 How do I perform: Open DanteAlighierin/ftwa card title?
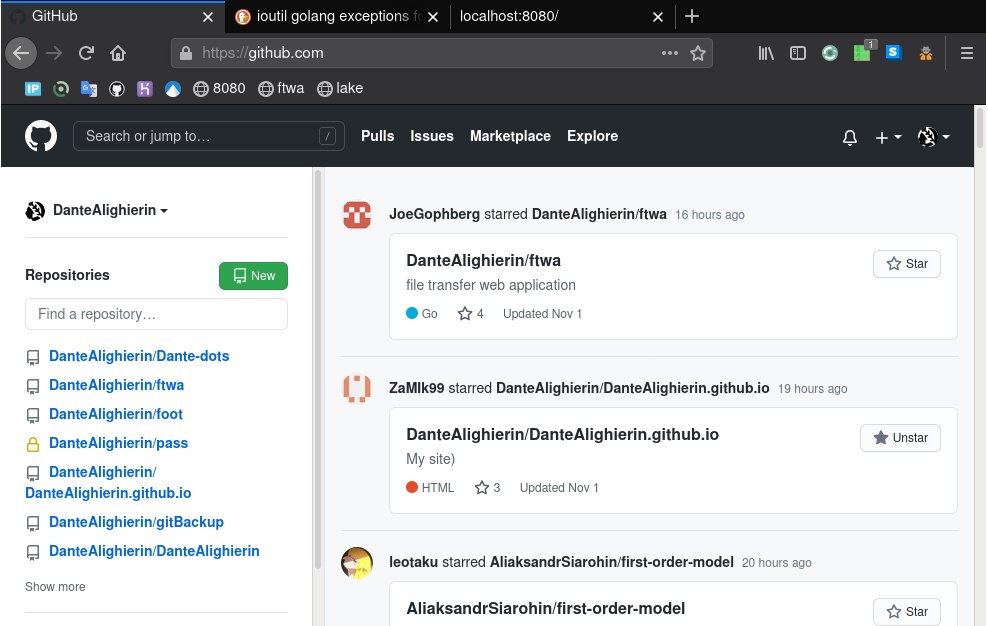coord(483,261)
